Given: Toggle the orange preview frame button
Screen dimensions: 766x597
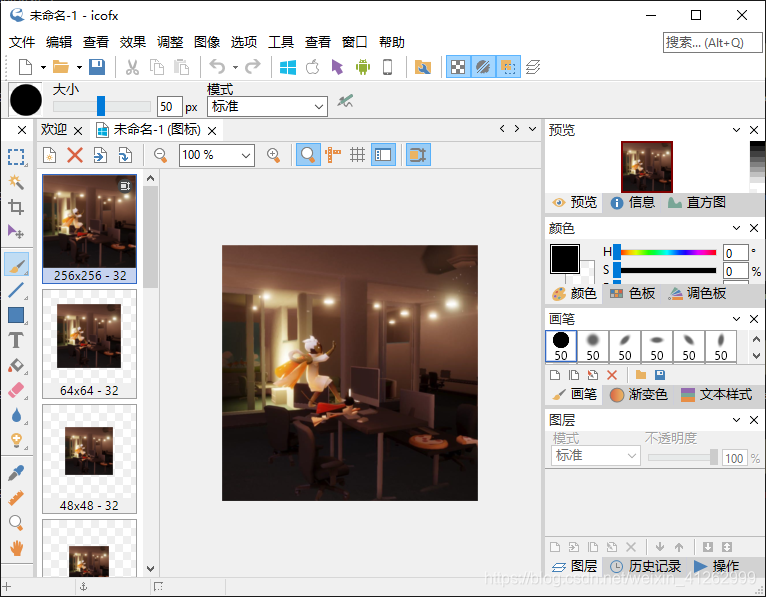Looking at the screenshot, I should 418,155.
